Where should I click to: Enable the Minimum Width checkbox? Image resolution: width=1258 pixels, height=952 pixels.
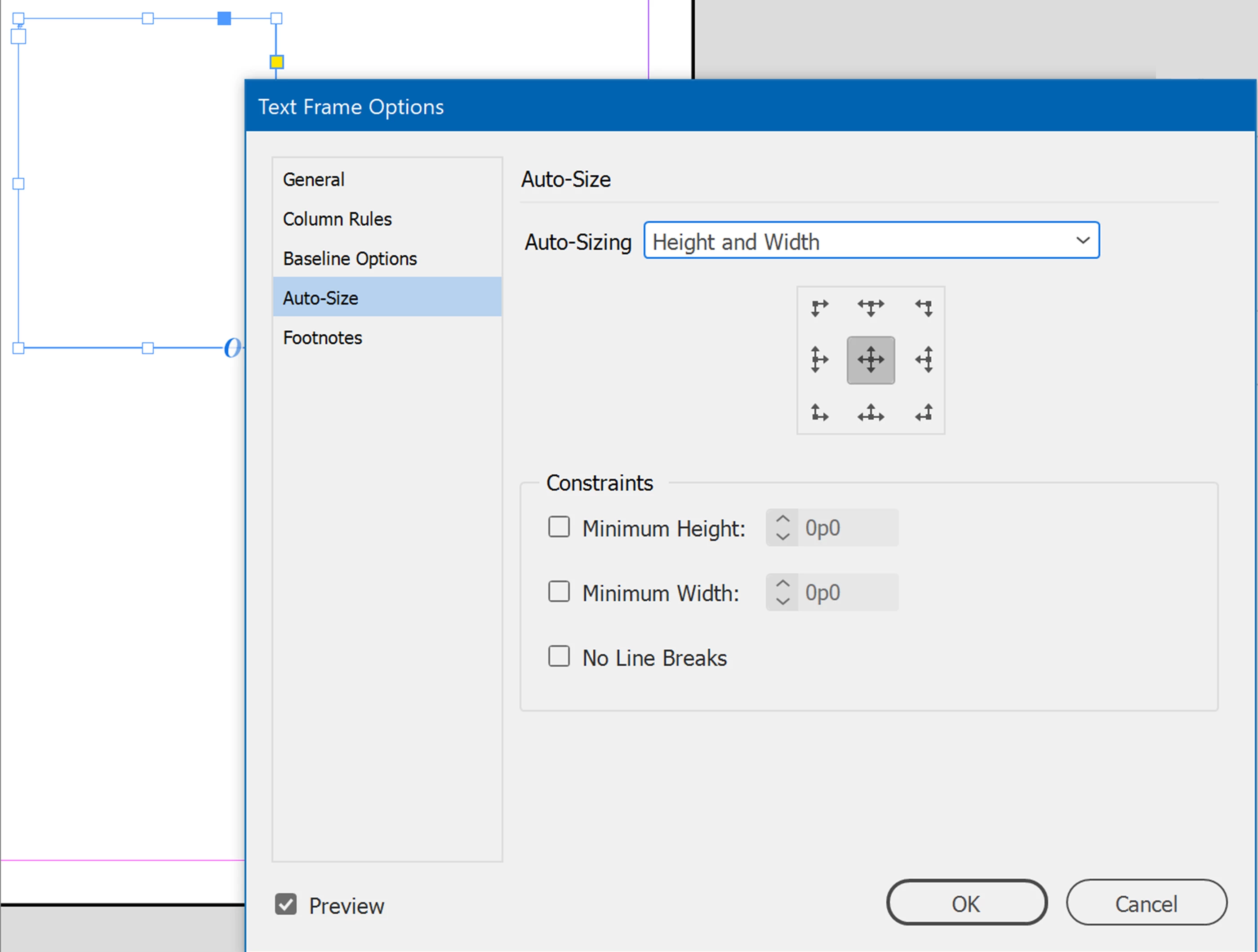559,592
